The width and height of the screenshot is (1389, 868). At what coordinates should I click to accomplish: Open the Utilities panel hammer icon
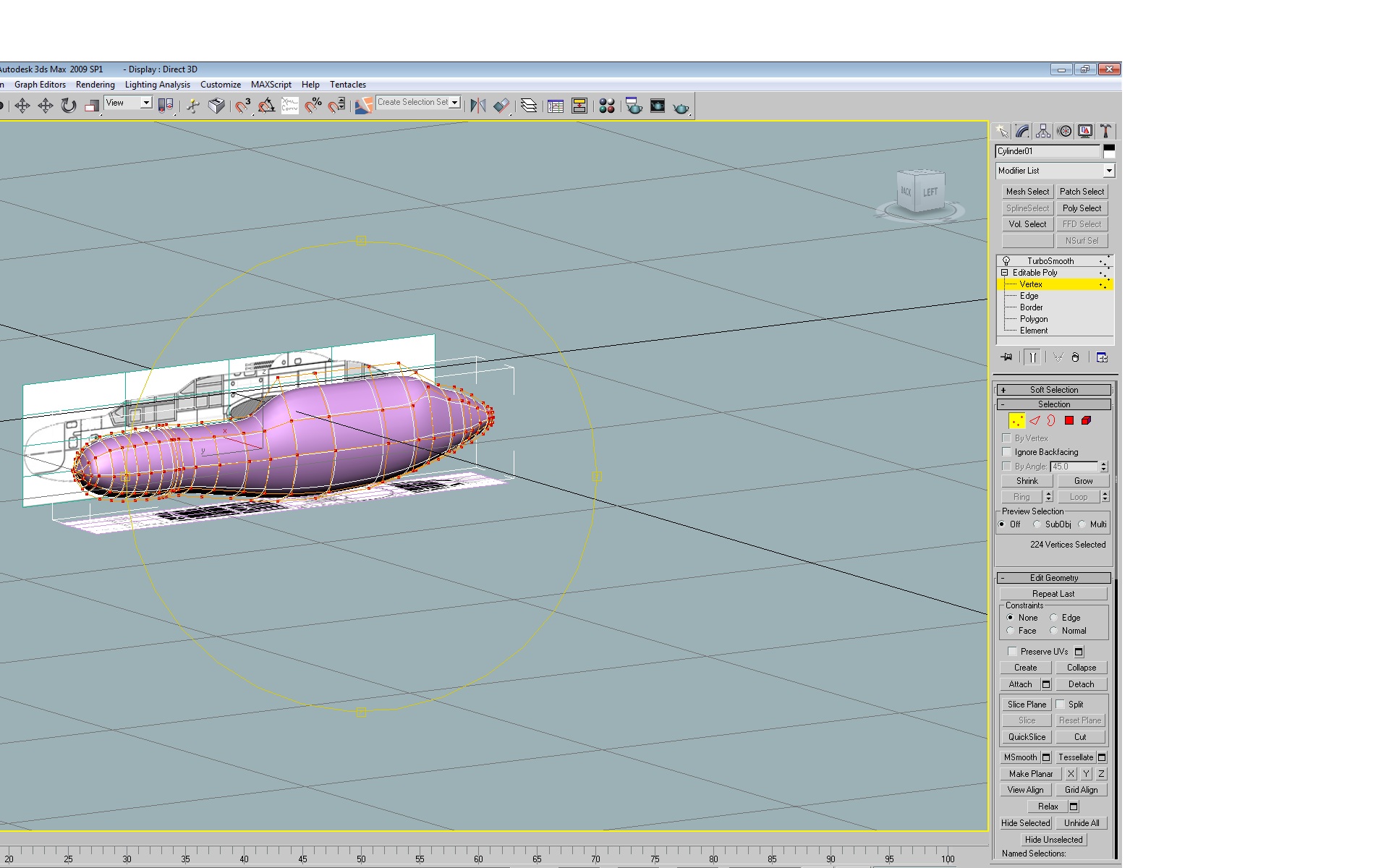tap(1105, 131)
